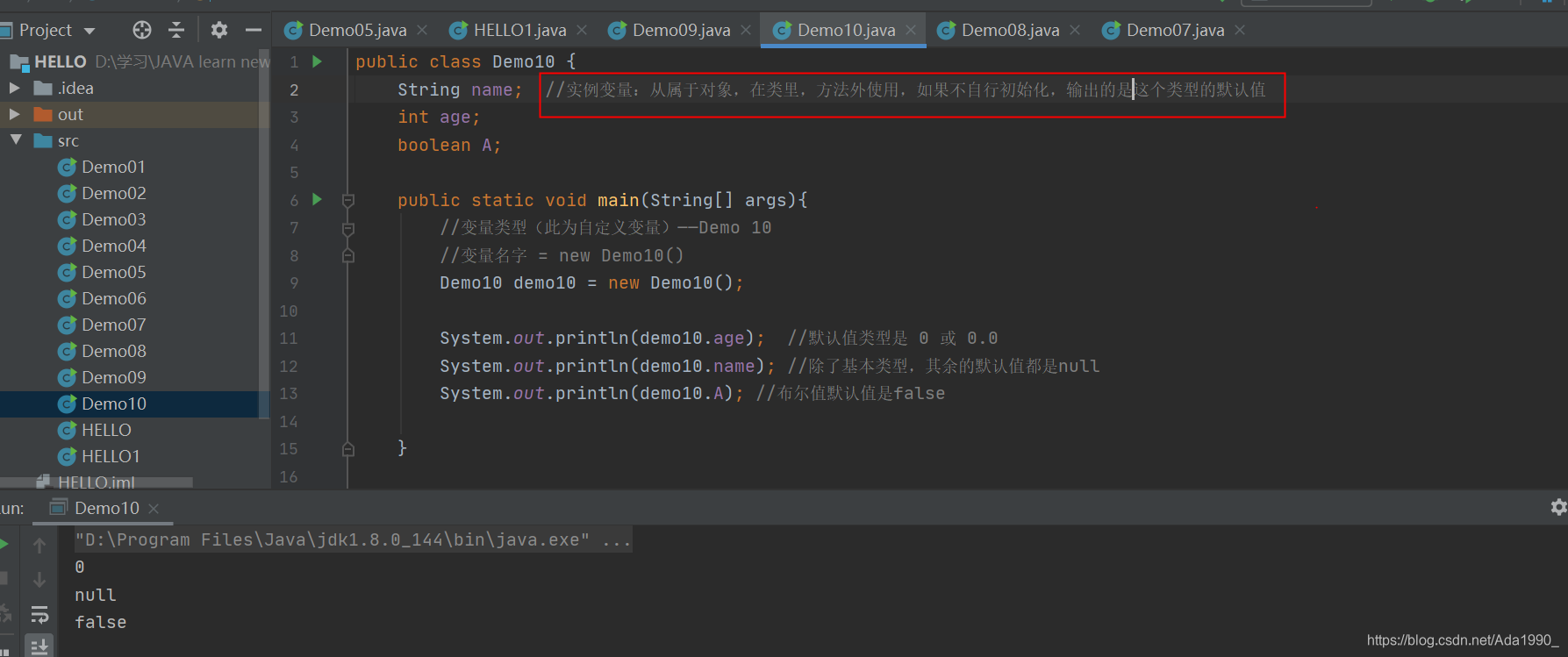Close the HELLO1.java tab
The image size is (1568, 657).
pyautogui.click(x=582, y=30)
